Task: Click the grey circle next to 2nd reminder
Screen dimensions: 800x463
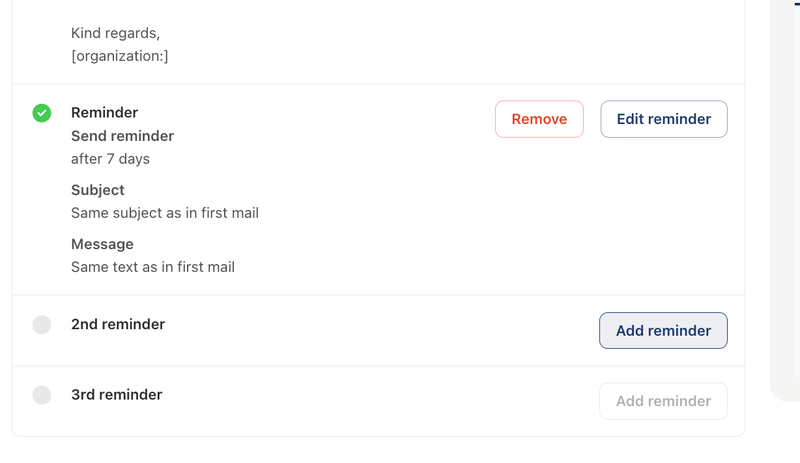Action: point(42,324)
